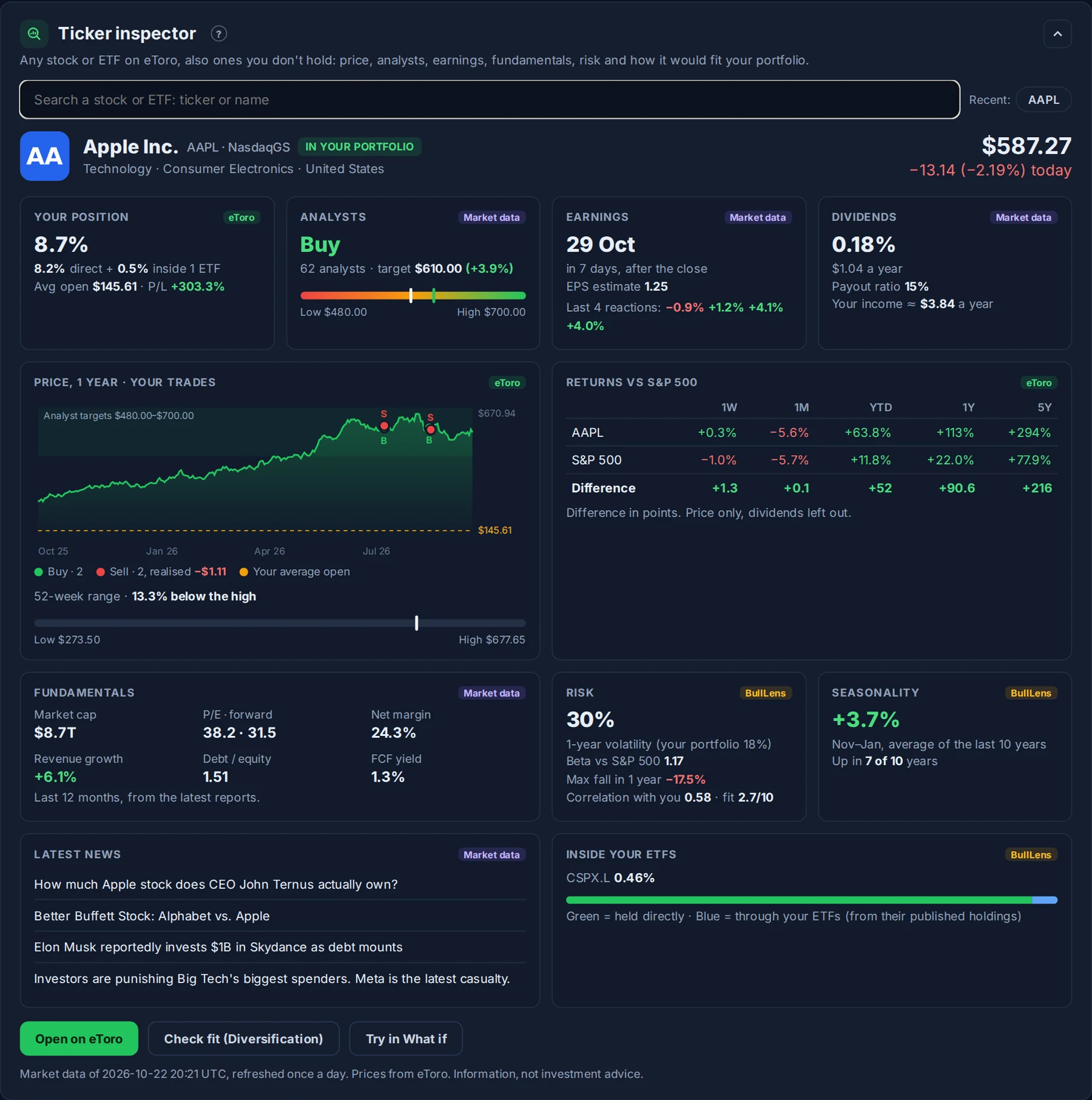Click the 5Y column header
The height and width of the screenshot is (1100, 1092).
(x=1044, y=407)
